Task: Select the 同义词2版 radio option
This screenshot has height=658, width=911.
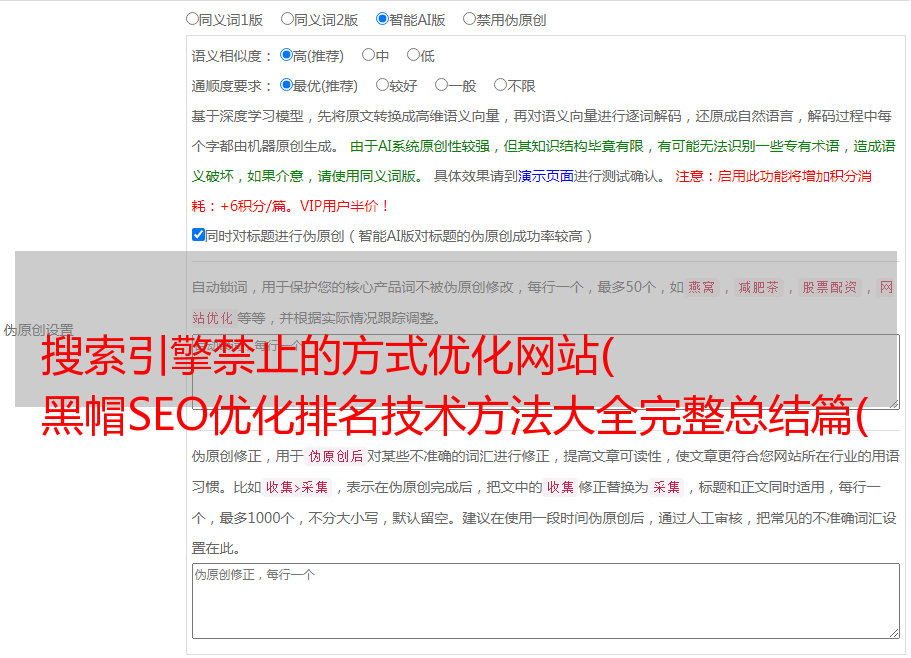Action: pos(287,19)
